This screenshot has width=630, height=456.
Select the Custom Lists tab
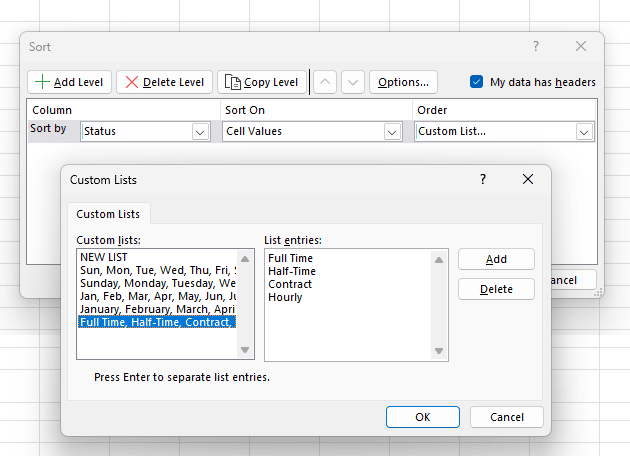(x=108, y=214)
